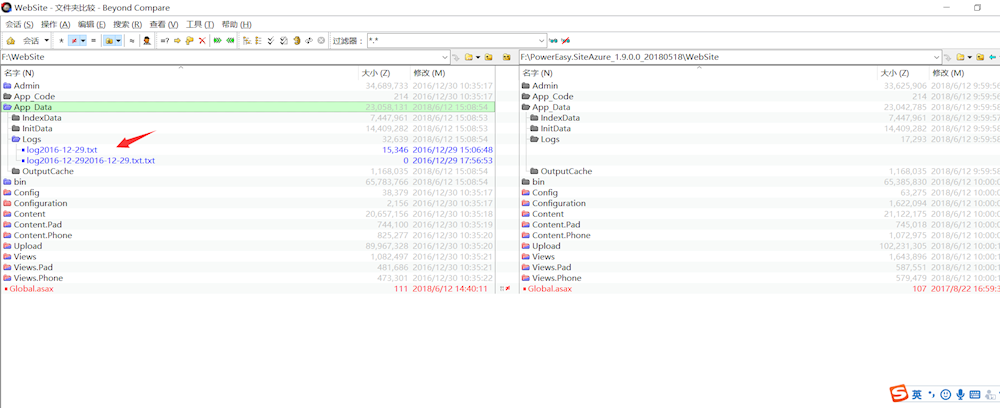The height and width of the screenshot is (408, 1000).
Task: Click the collapse all folders icon
Action: (x=258, y=41)
